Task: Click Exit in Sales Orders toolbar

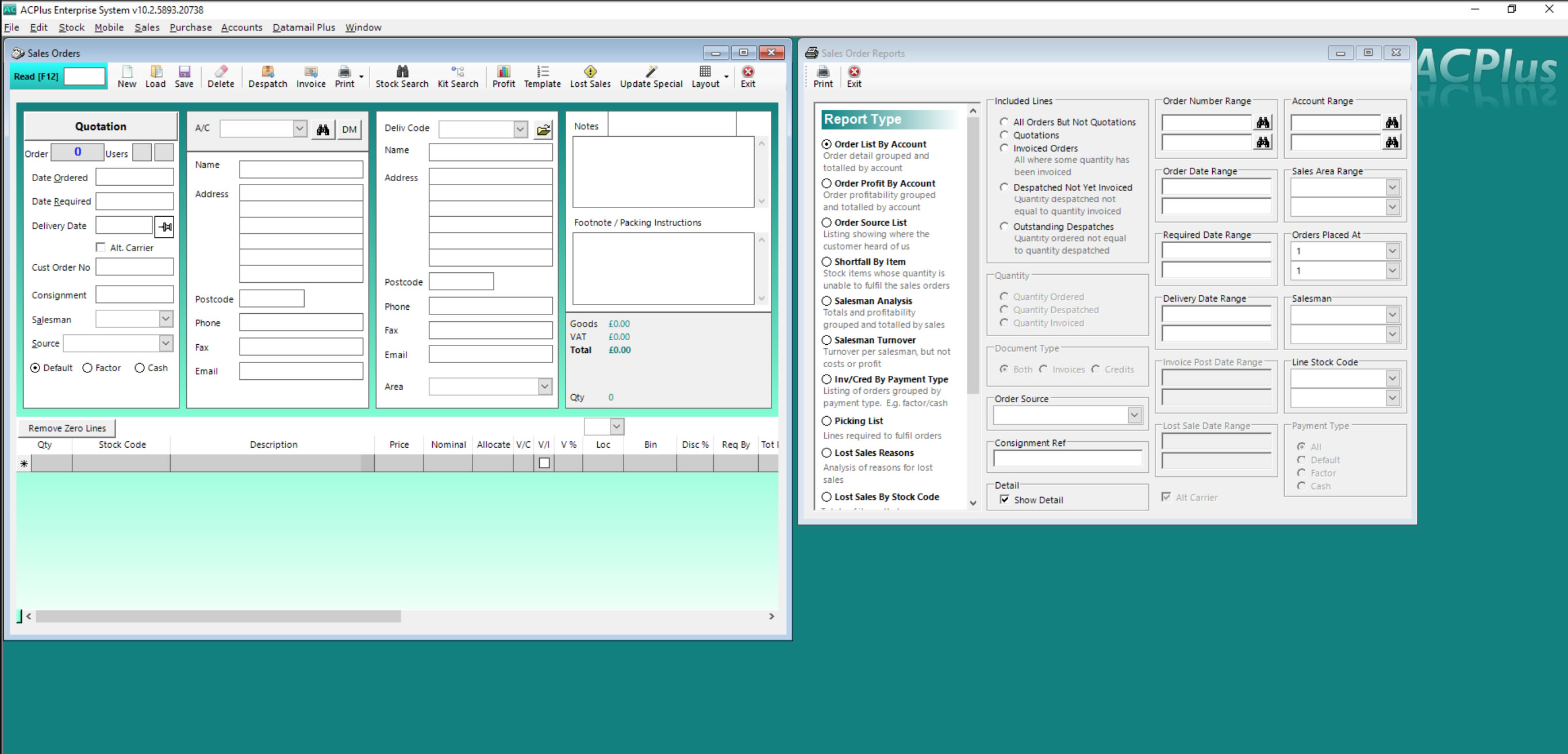Action: point(747,76)
